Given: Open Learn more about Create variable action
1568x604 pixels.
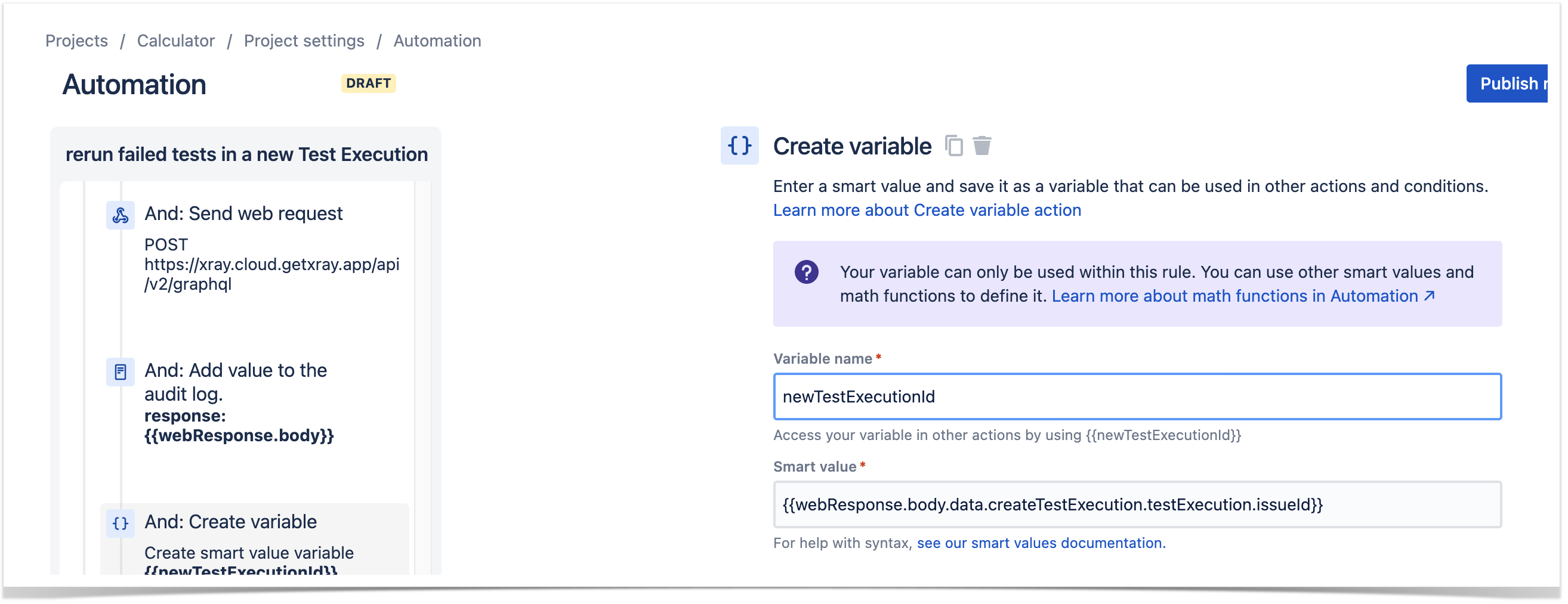Looking at the screenshot, I should coord(928,210).
